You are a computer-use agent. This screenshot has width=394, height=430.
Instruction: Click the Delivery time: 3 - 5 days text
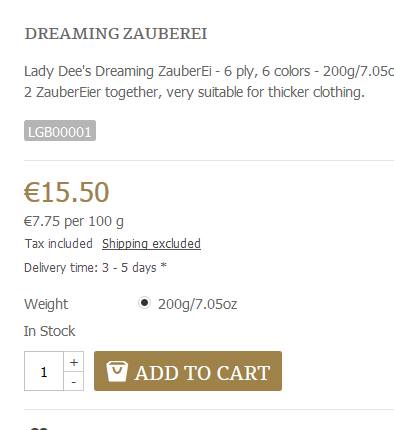tap(90, 268)
